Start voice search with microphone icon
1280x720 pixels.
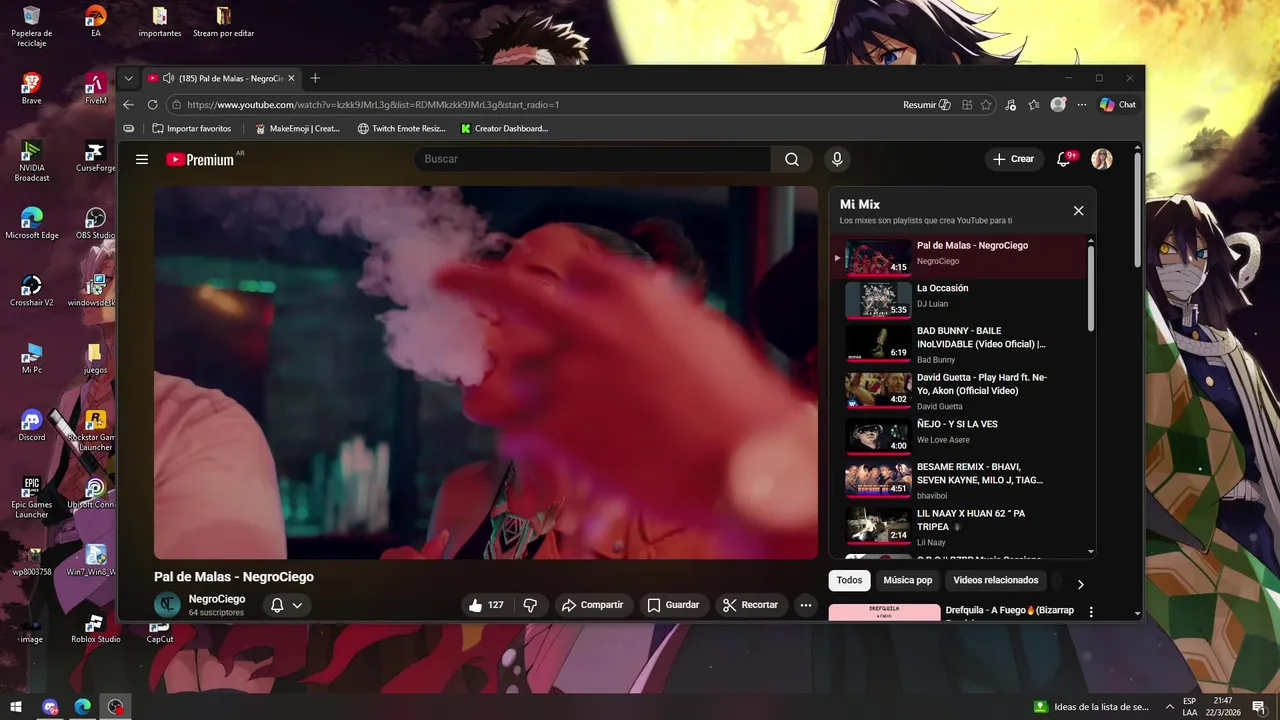click(x=837, y=159)
